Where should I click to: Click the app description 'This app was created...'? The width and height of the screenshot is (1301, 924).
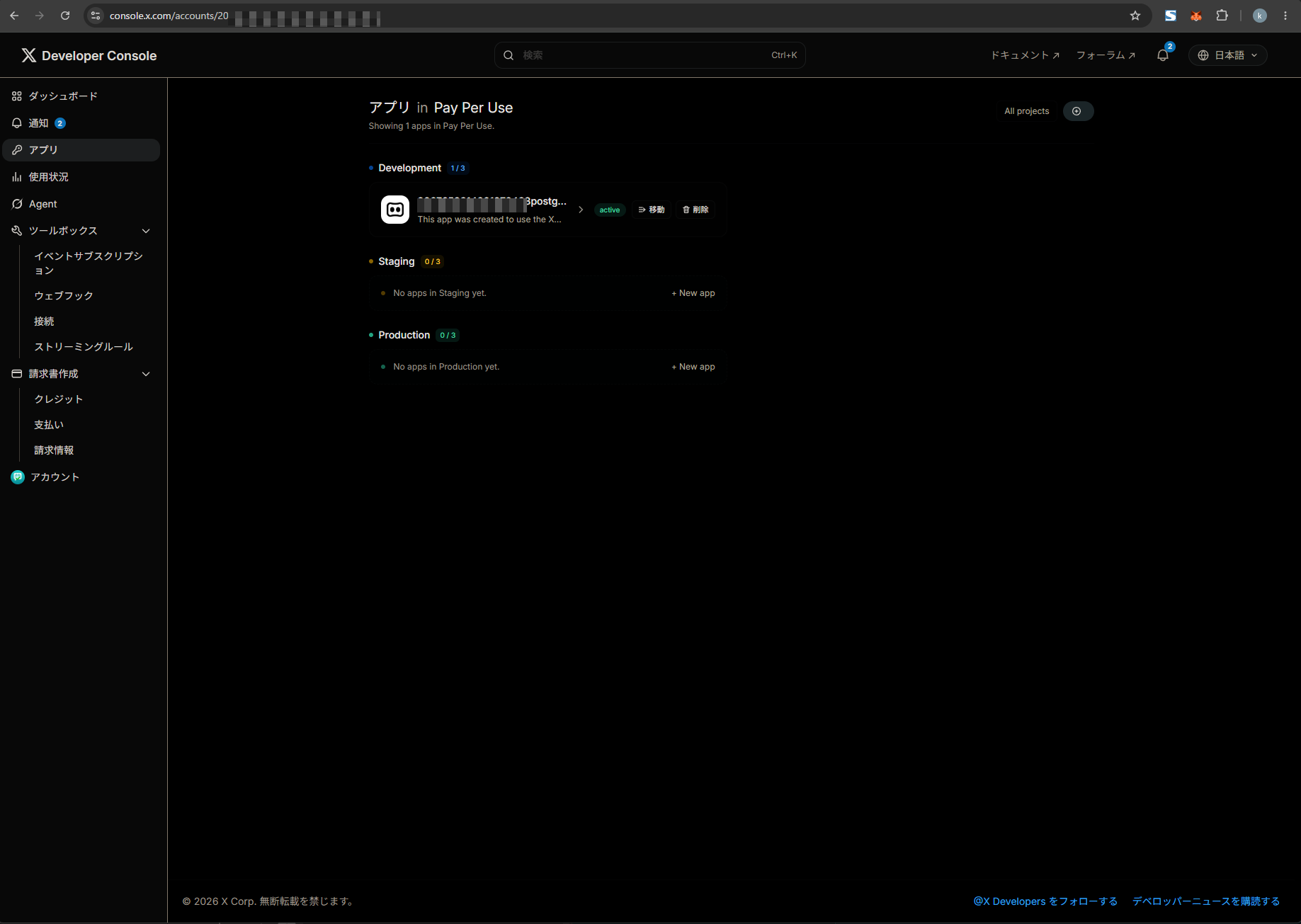point(489,219)
